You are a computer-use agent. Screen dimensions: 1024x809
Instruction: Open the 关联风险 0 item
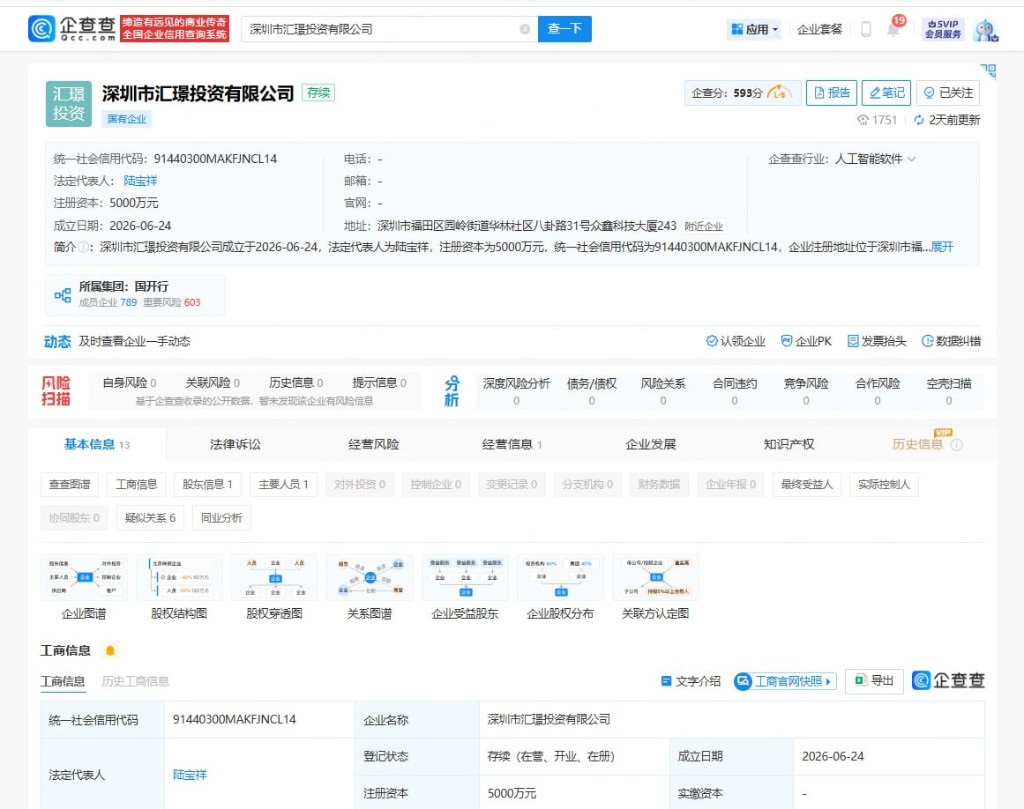coord(212,383)
